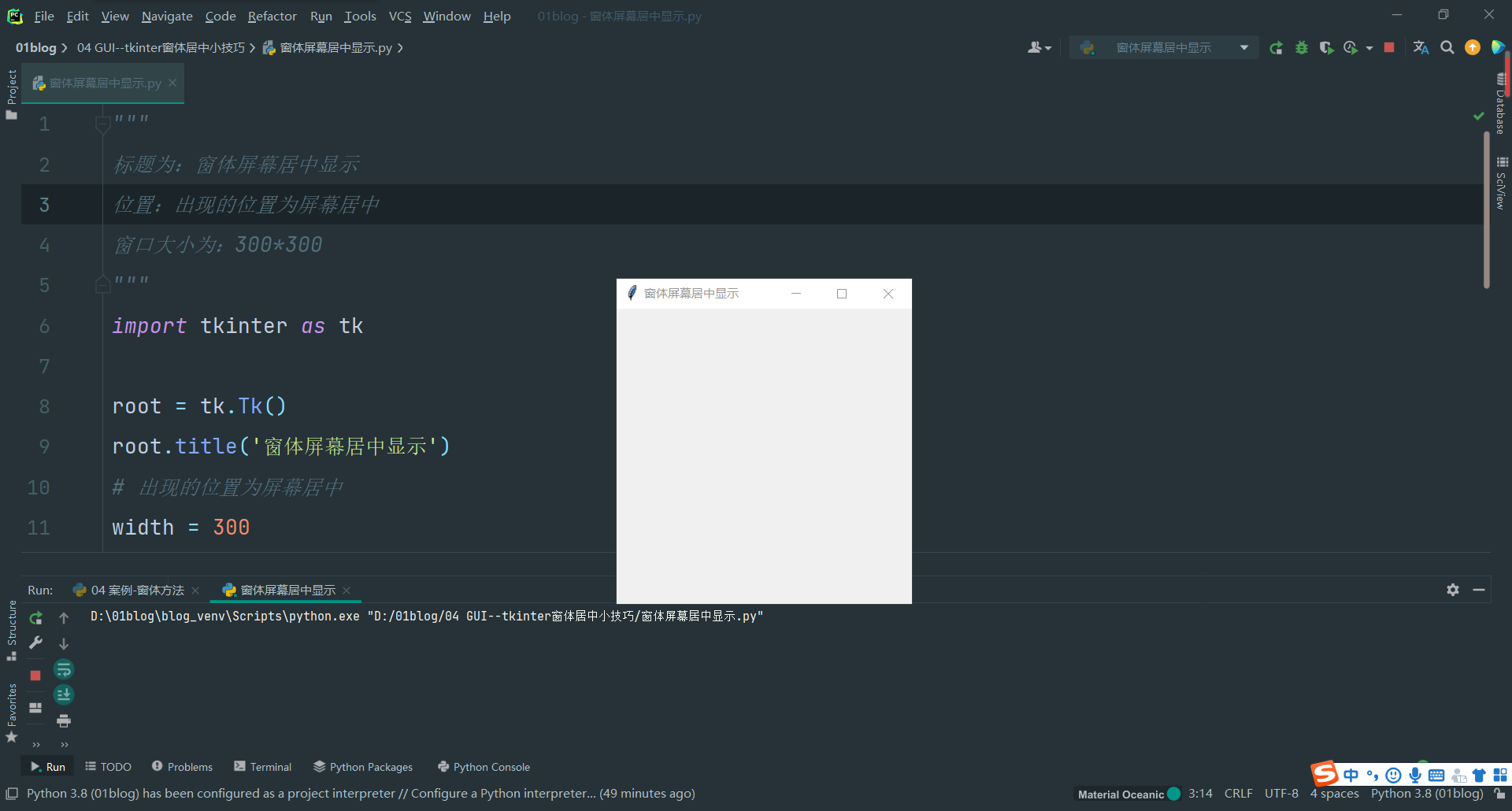Open the File menu
Screen dimensions: 1512x811
(44, 16)
